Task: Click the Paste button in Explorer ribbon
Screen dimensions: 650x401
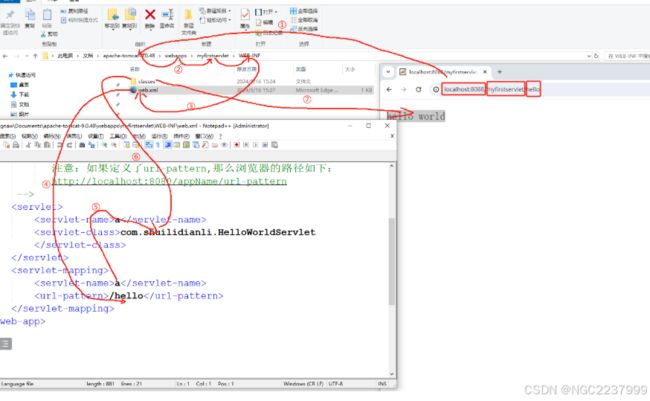Action: [x=47, y=19]
